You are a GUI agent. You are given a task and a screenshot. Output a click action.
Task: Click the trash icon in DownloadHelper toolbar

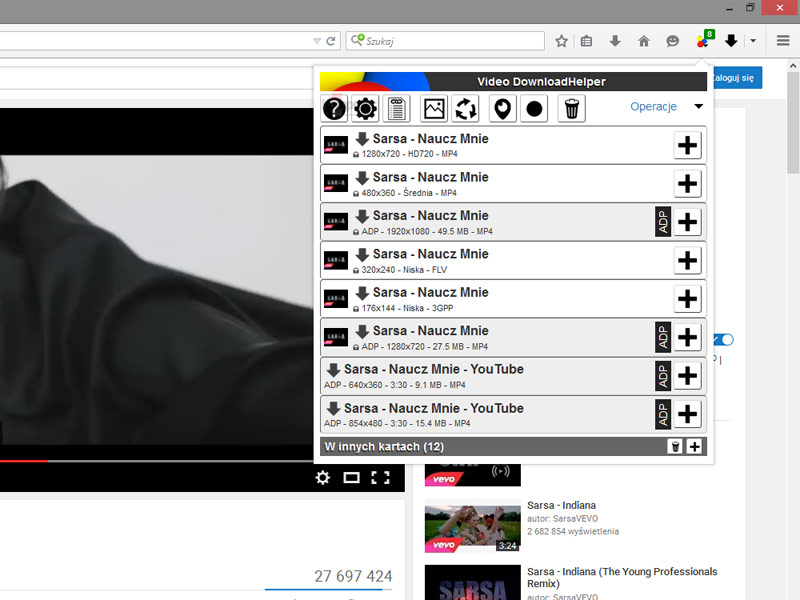(x=571, y=109)
